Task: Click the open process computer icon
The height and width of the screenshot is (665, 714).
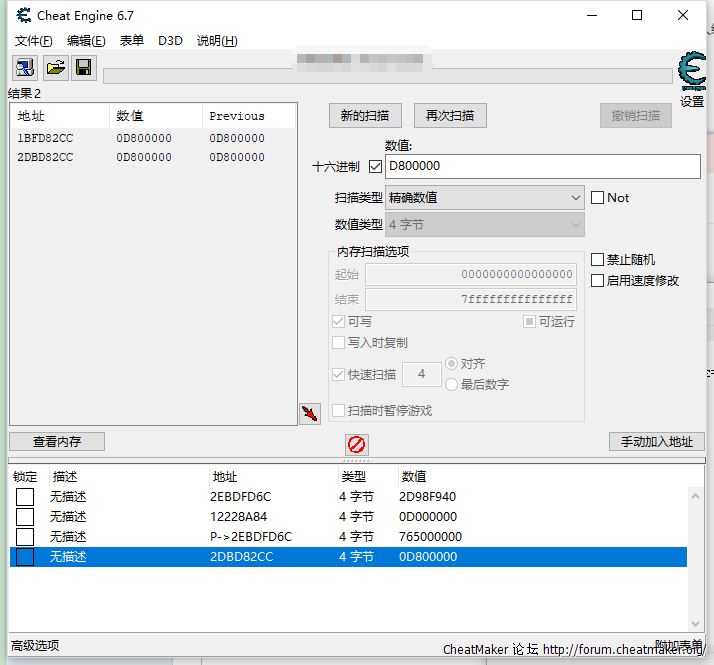Action: 24,68
